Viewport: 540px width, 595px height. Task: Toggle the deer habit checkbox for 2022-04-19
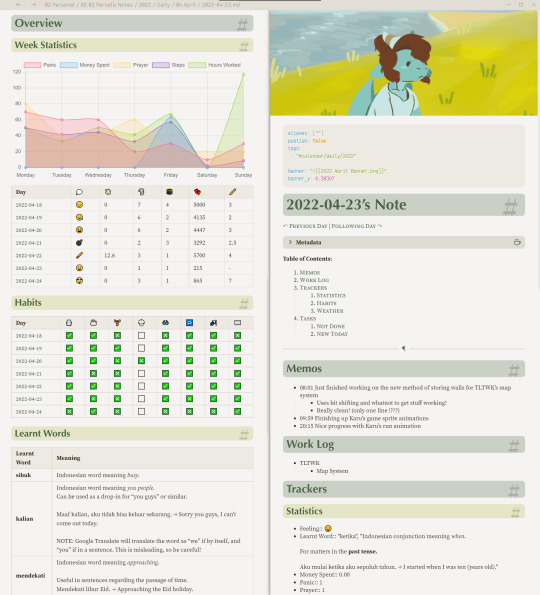pyautogui.click(x=117, y=348)
